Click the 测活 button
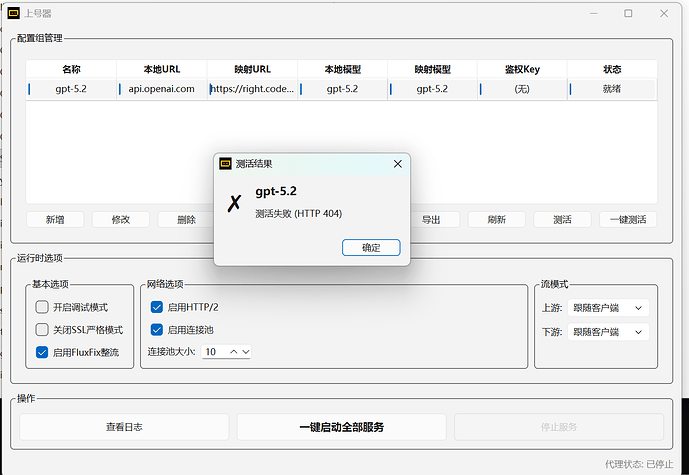The width and height of the screenshot is (689, 475). click(x=562, y=220)
